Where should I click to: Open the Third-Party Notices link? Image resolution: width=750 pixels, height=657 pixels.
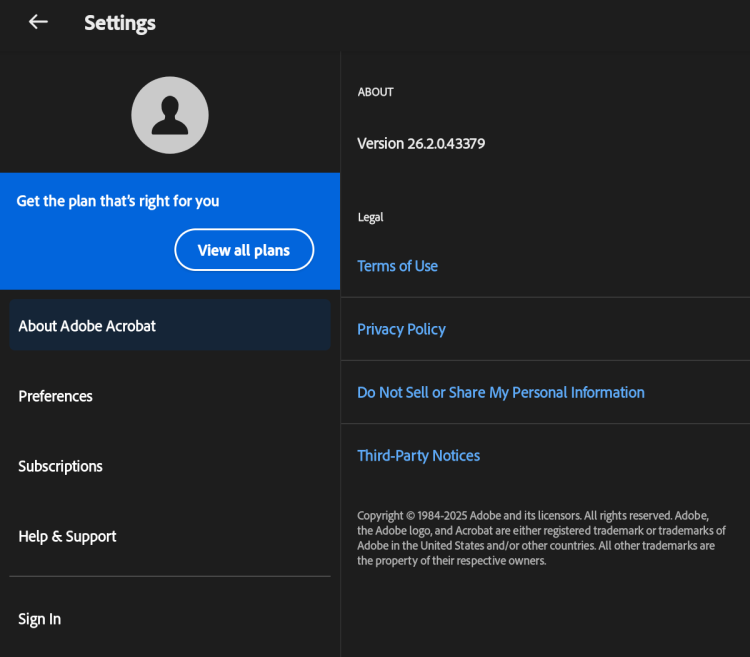[x=419, y=456]
